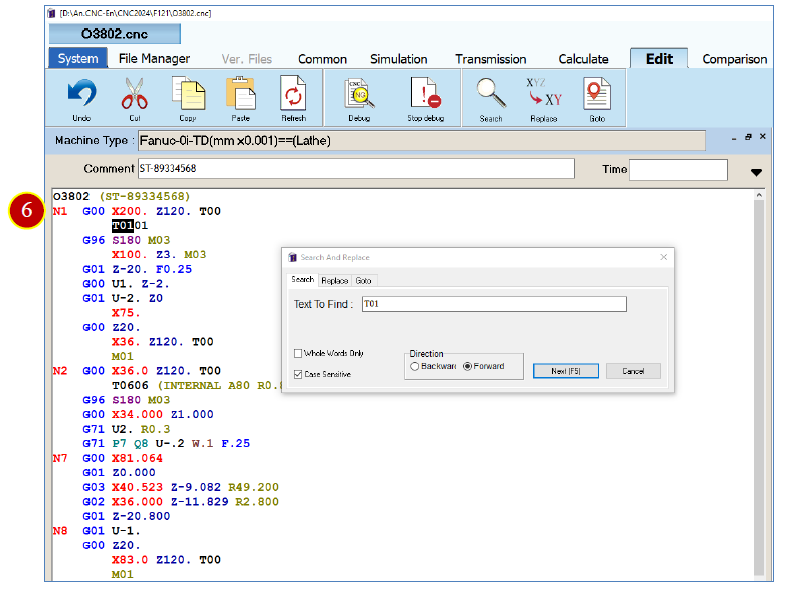792x594 pixels.
Task: Click the Refresh icon
Action: [293, 93]
